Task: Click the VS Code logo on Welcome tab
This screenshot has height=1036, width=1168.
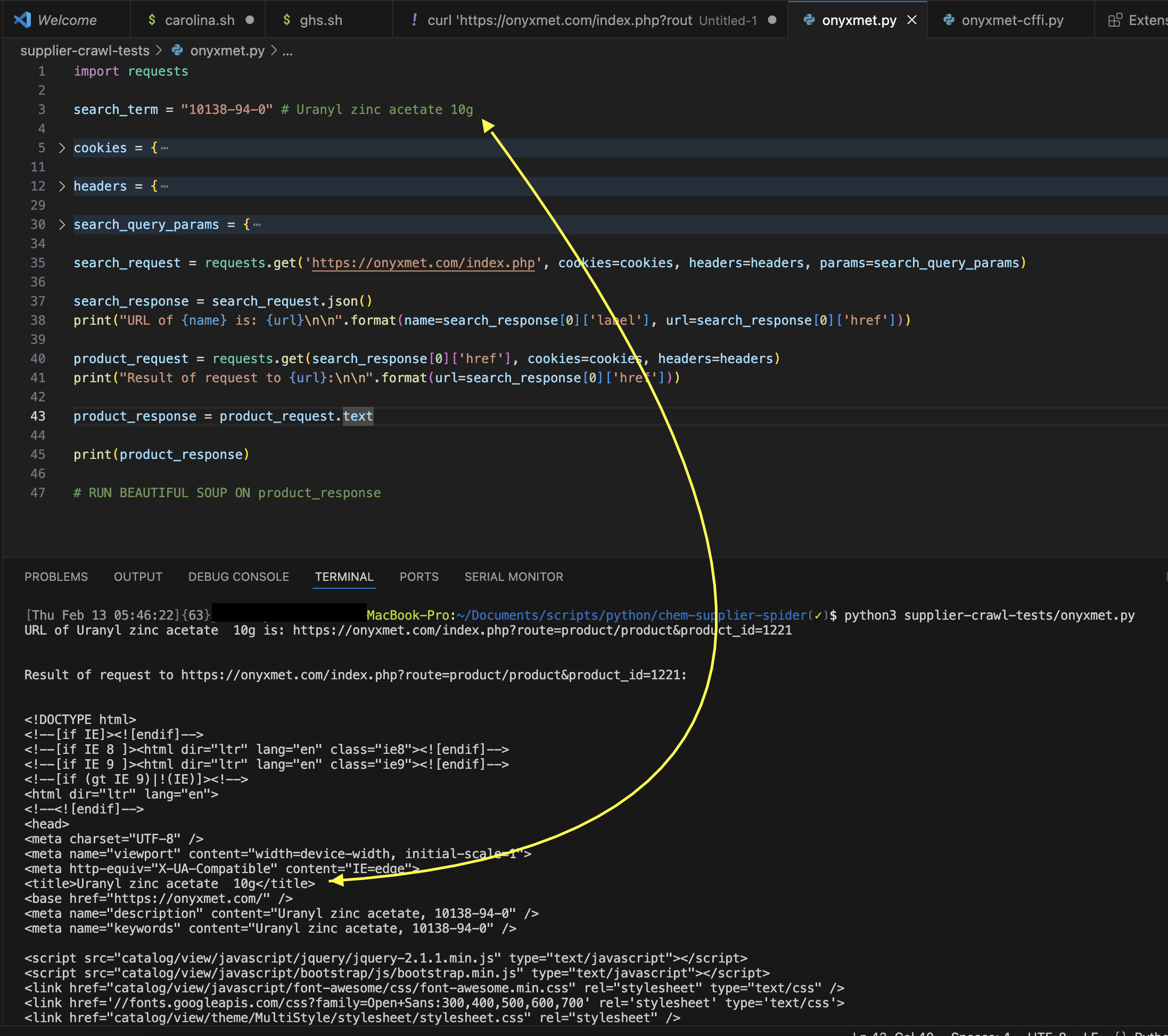Action: tap(22, 20)
